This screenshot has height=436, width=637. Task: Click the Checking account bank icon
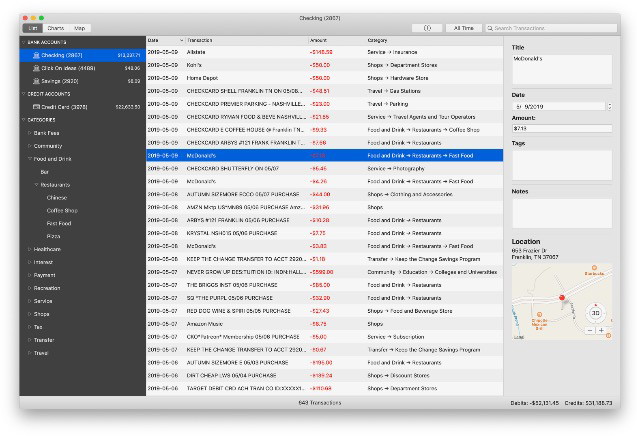[x=37, y=55]
